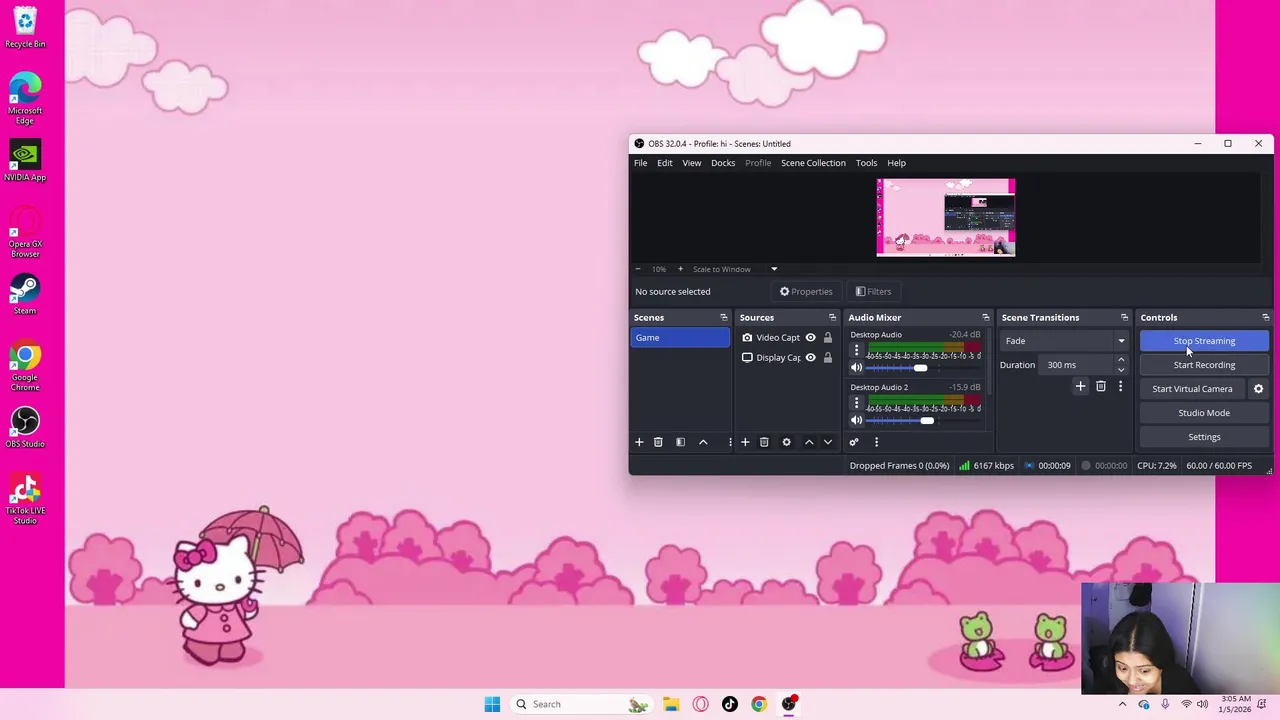Open virtual camera settings gear

[1258, 389]
